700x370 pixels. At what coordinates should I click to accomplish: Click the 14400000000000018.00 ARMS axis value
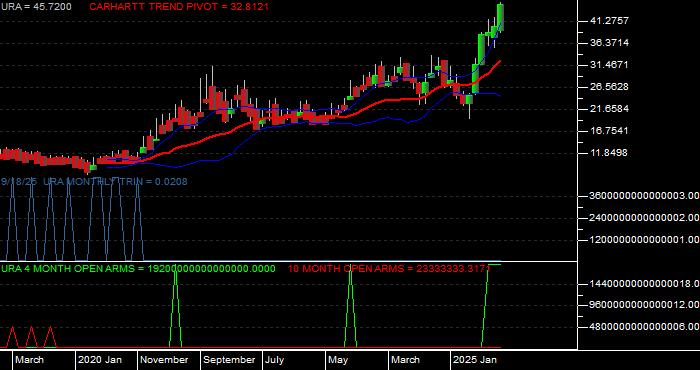point(644,284)
